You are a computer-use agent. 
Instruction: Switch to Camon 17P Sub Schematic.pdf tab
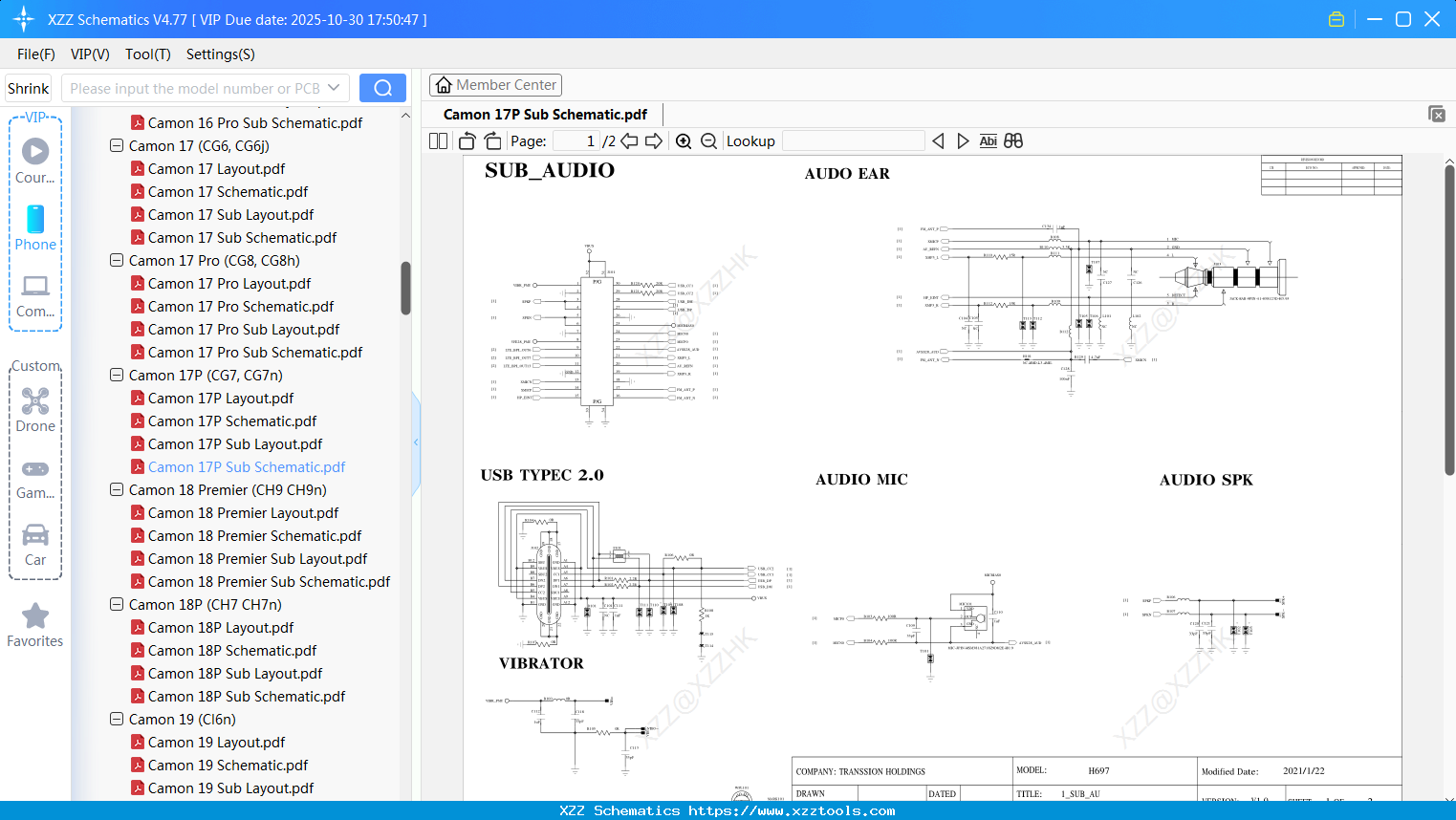pos(544,114)
